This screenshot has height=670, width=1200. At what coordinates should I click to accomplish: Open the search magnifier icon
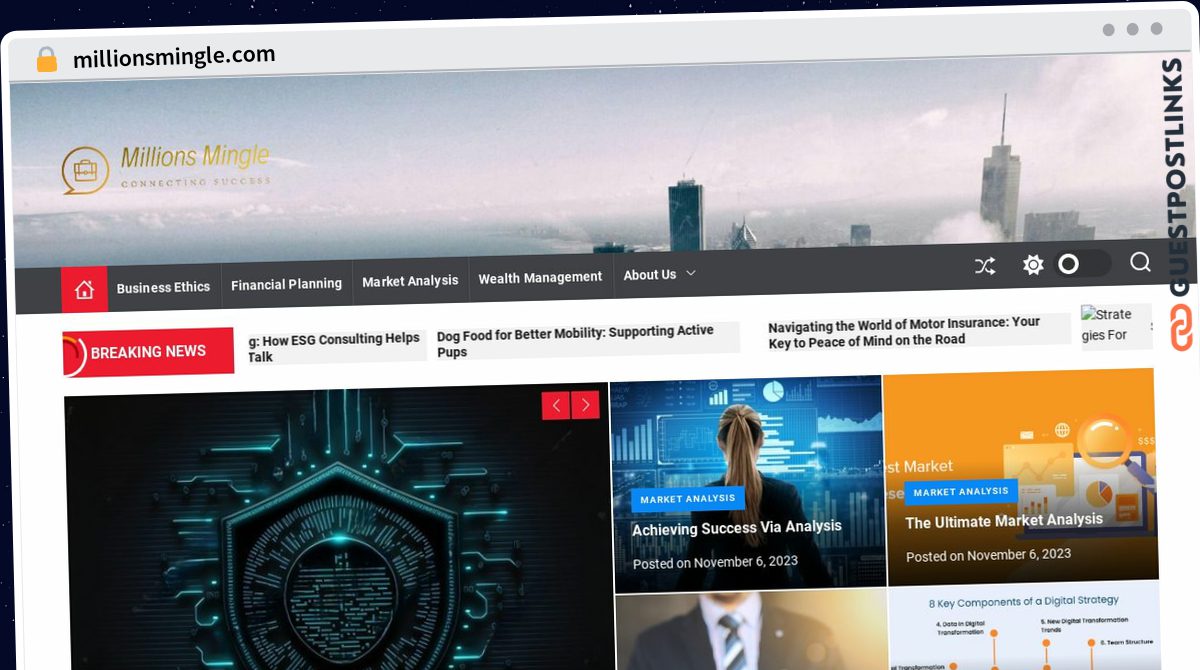[1140, 262]
